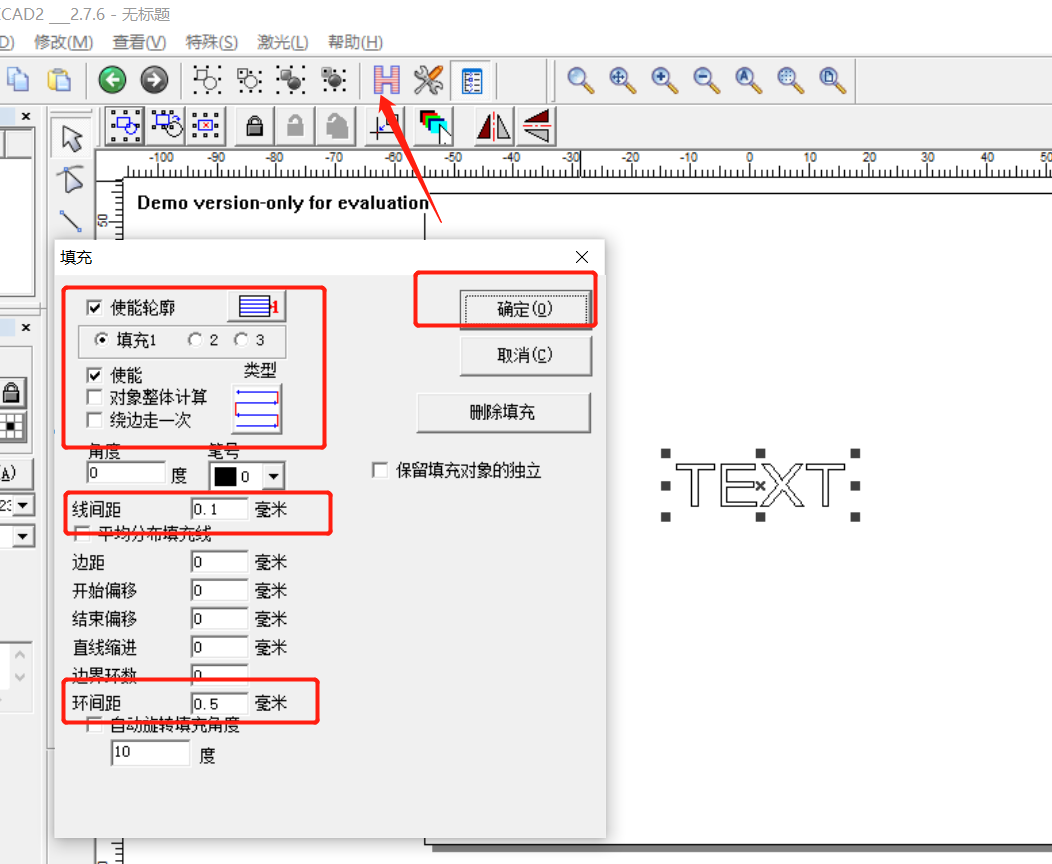Click the Mirror vertically icon
The width and height of the screenshot is (1052, 864).
[536, 126]
